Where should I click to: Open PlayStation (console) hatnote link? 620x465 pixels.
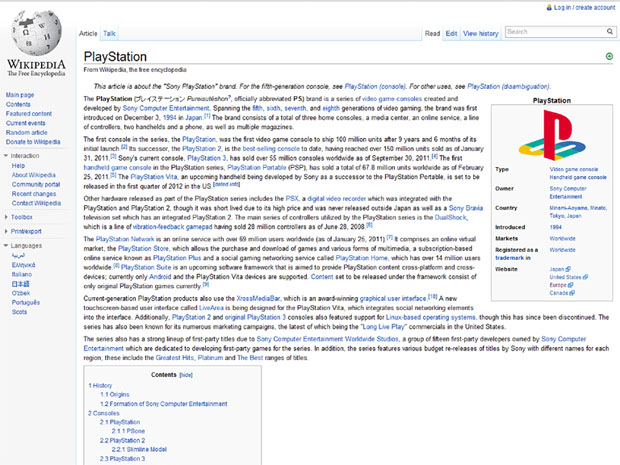pos(375,86)
